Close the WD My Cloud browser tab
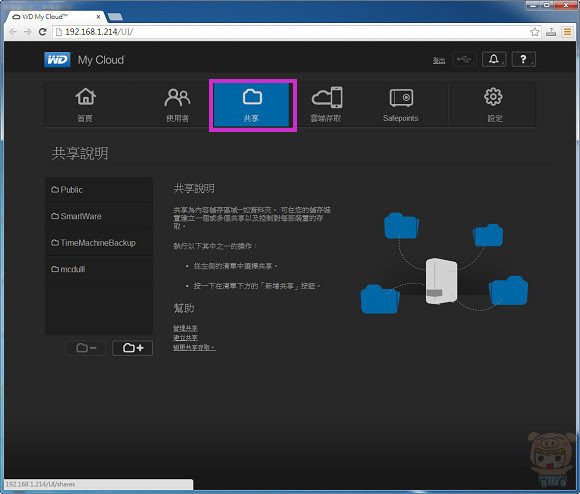Screen dimensions: 580x494 click(98, 17)
